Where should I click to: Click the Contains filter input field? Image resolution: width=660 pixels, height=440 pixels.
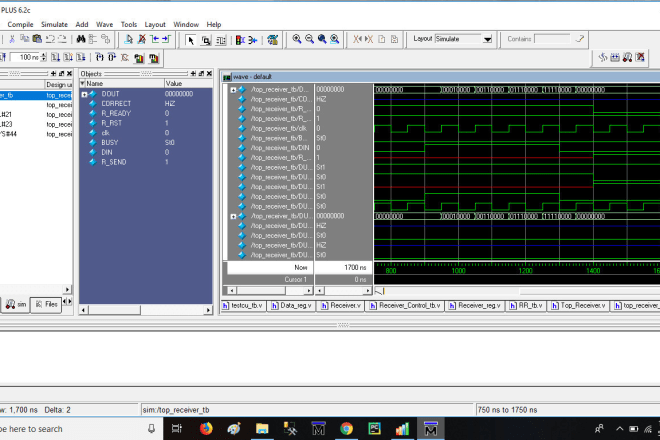[x=551, y=39]
